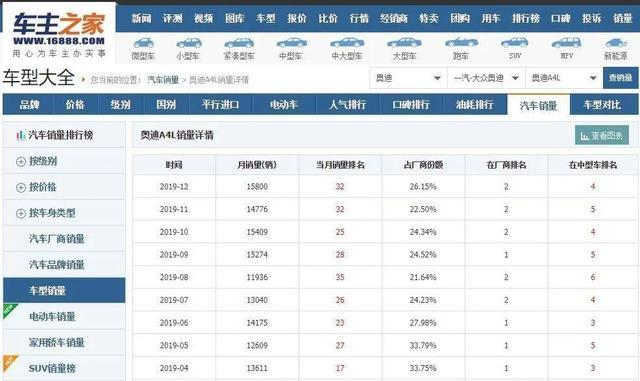640x381 pixels.
Task: Select the MPV car category icon
Action: tap(566, 42)
